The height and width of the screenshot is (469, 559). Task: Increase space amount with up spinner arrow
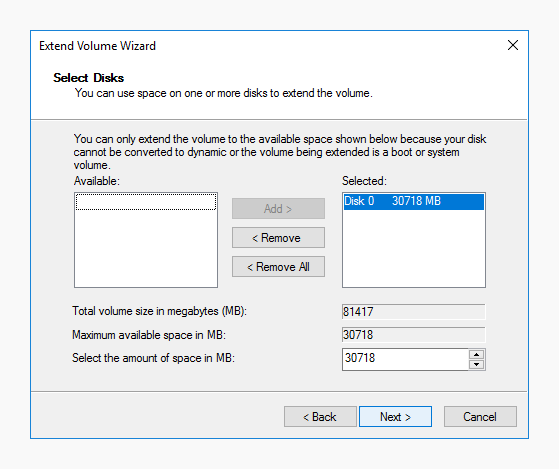(476, 355)
